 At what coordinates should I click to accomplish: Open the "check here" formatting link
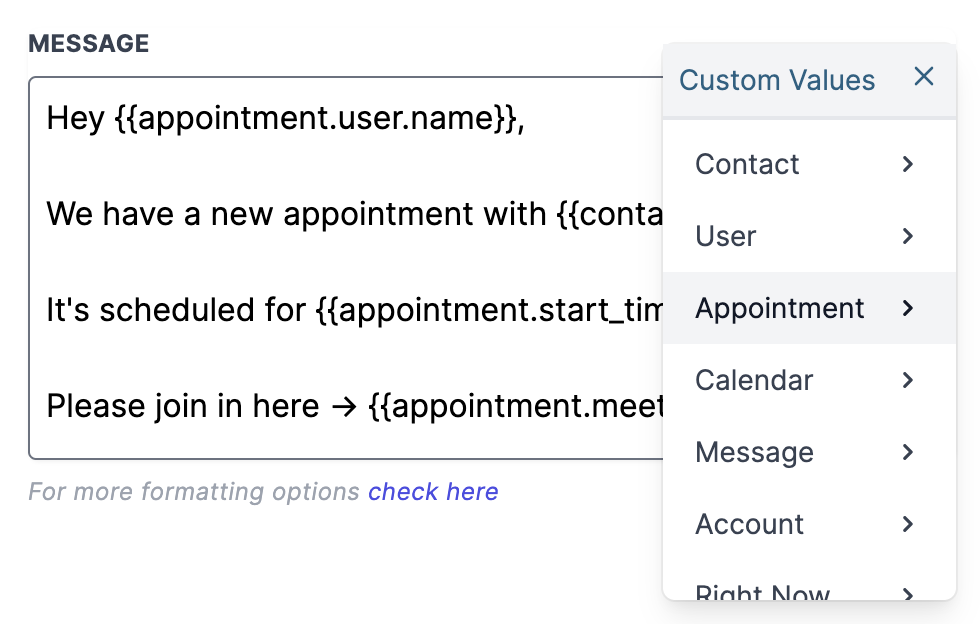(433, 492)
